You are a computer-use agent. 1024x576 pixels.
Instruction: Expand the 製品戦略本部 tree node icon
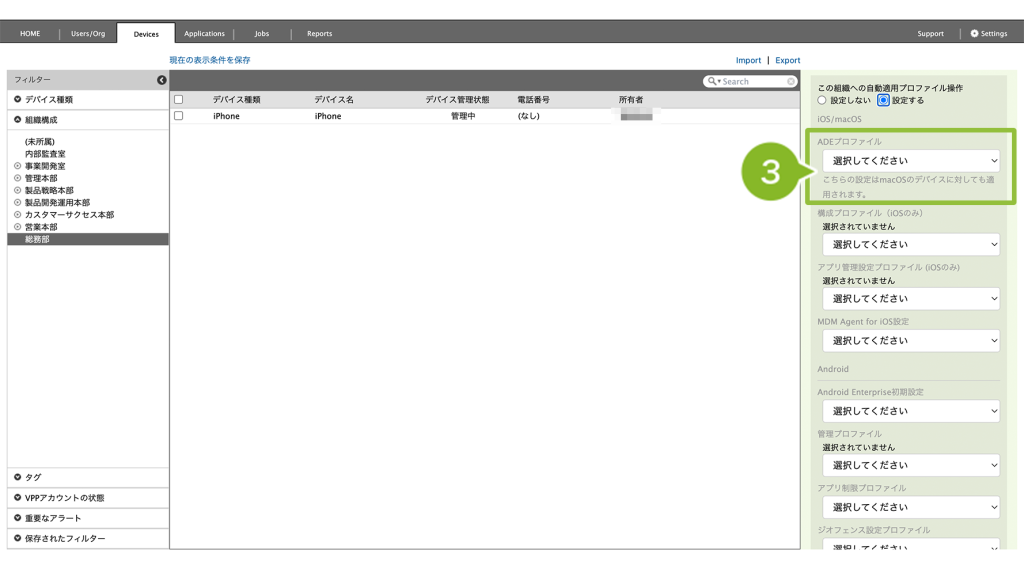coord(17,190)
